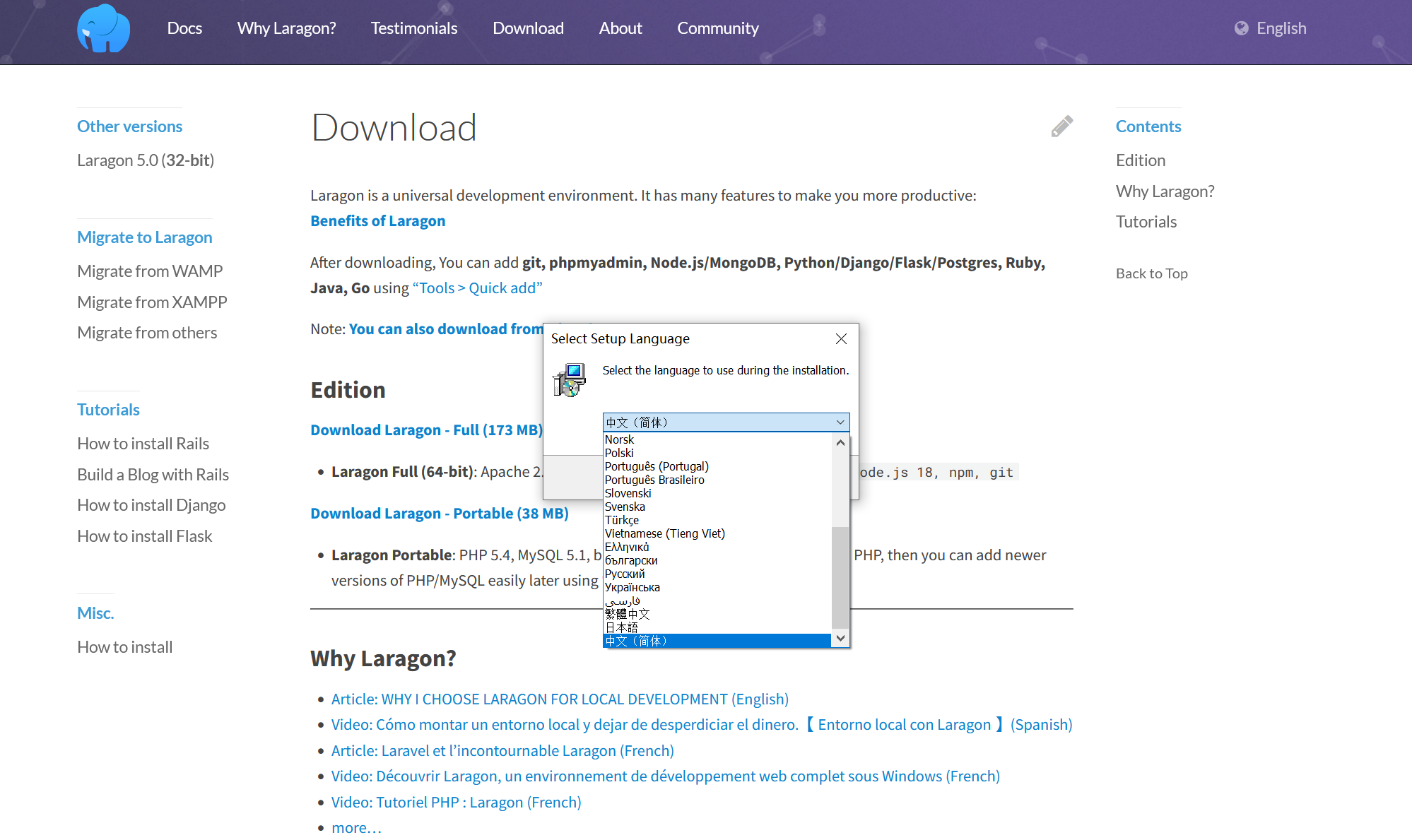Select Slovenski in language list

coord(717,493)
